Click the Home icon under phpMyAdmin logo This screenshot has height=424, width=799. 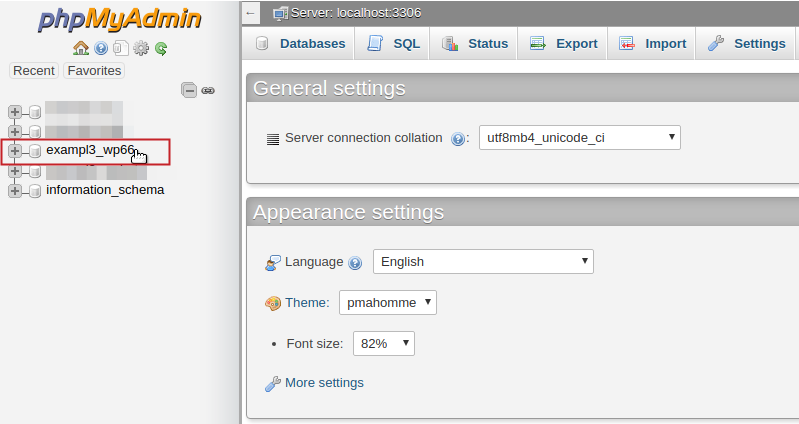[81, 48]
